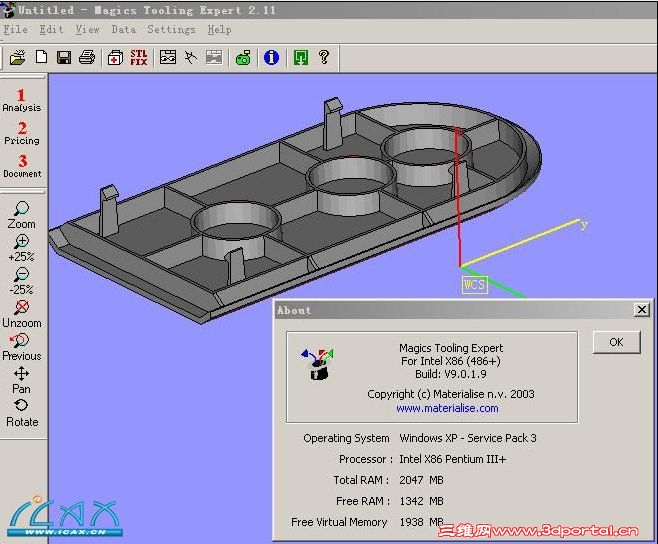This screenshot has width=658, height=544.
Task: Launch the STL FIX tool
Action: pyautogui.click(x=138, y=58)
